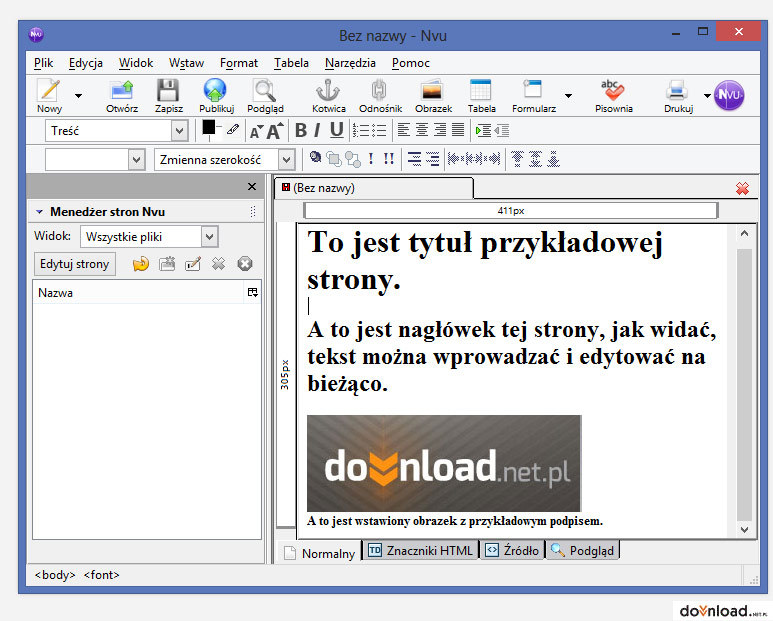Center align the text
The height and width of the screenshot is (621, 773).
pos(422,130)
